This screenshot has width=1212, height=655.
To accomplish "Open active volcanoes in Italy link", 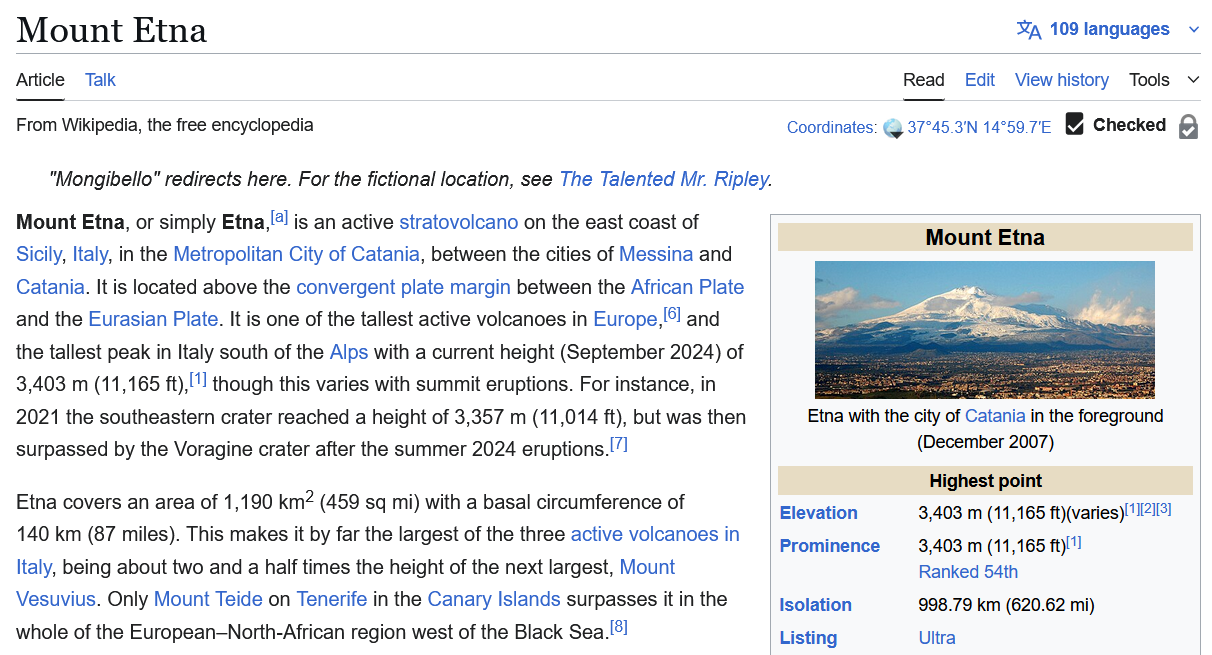I will (x=655, y=534).
